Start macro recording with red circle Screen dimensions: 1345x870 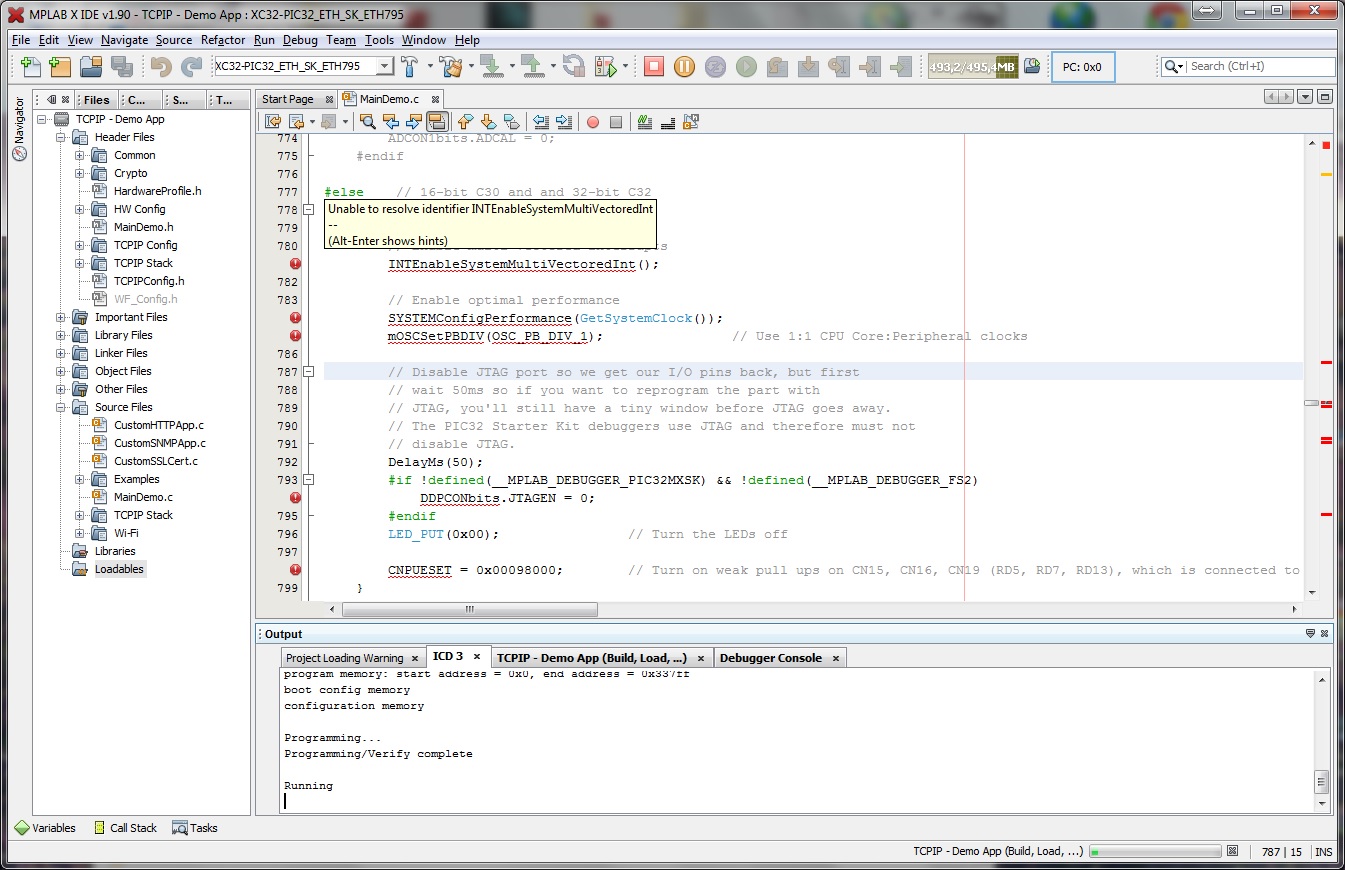(593, 122)
